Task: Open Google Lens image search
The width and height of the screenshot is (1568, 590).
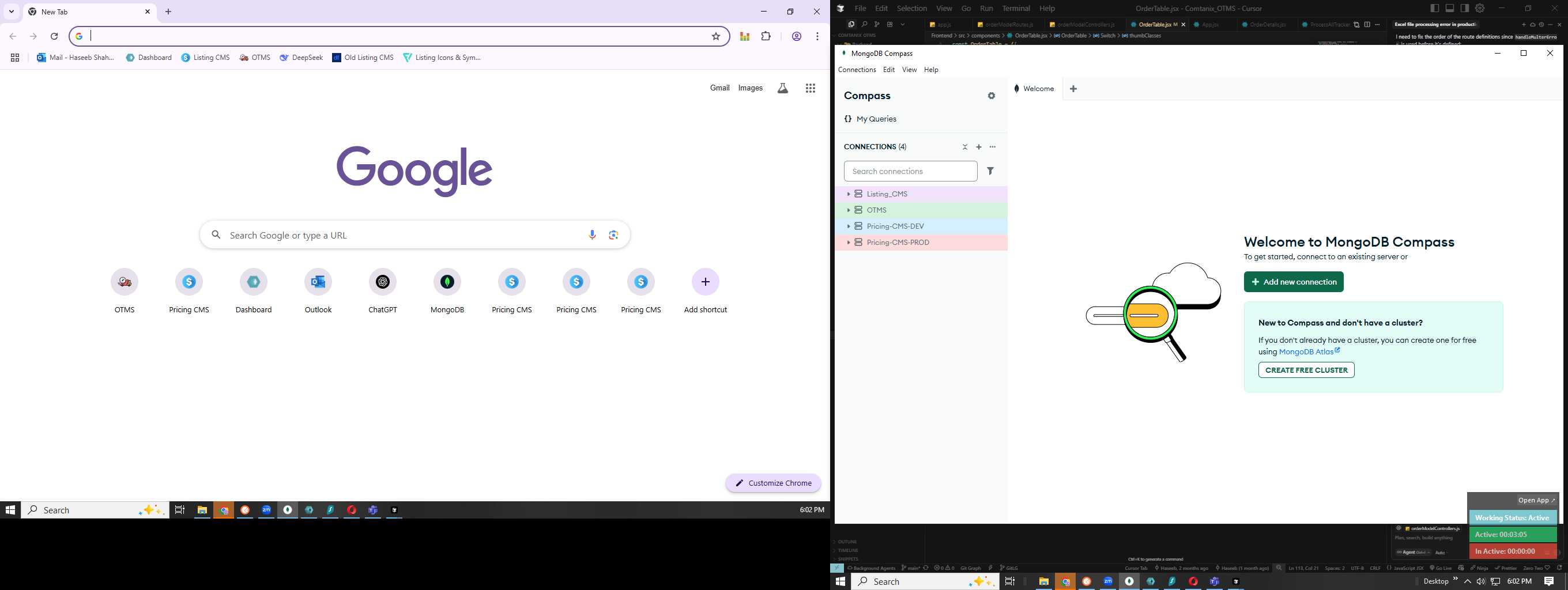Action: tap(613, 235)
